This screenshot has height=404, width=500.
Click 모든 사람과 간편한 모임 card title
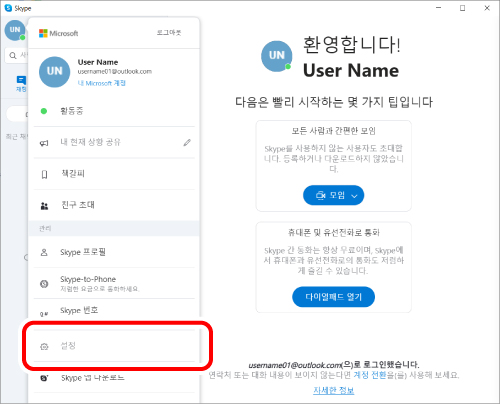coord(333,131)
